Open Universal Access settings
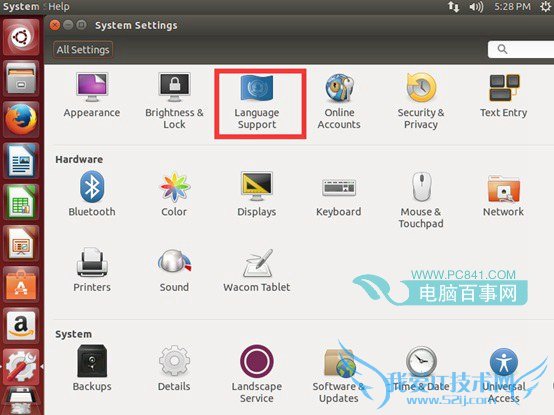Screen dimensions: 554x415 [503, 375]
